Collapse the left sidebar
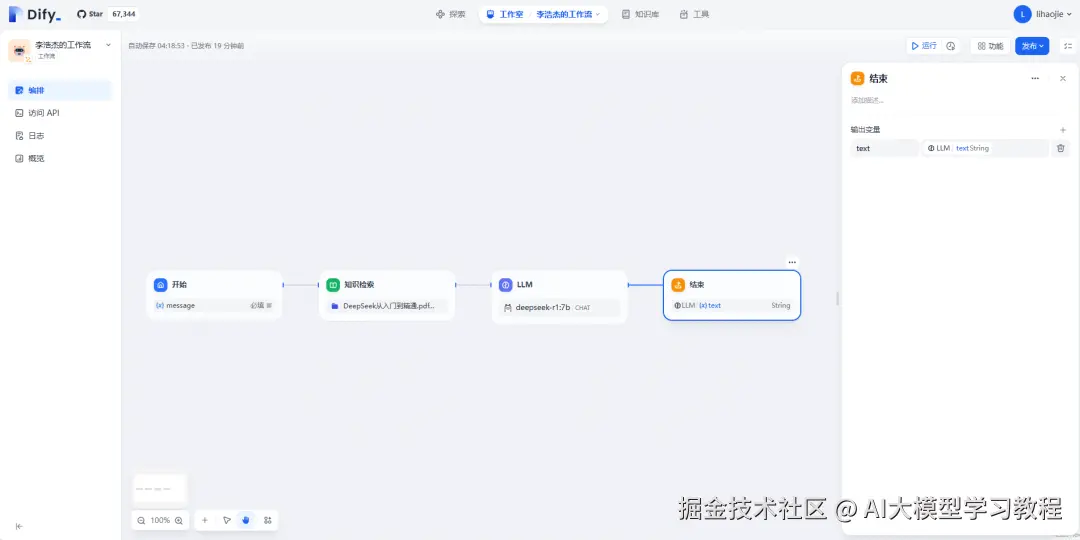 click(x=19, y=526)
